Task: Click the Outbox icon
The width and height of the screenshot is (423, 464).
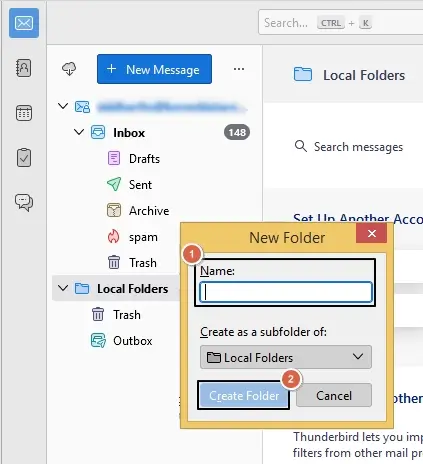Action: coord(98,340)
